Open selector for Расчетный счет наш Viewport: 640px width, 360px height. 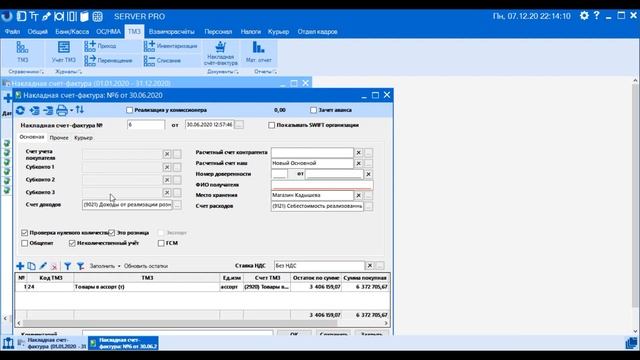pyautogui.click(x=368, y=163)
